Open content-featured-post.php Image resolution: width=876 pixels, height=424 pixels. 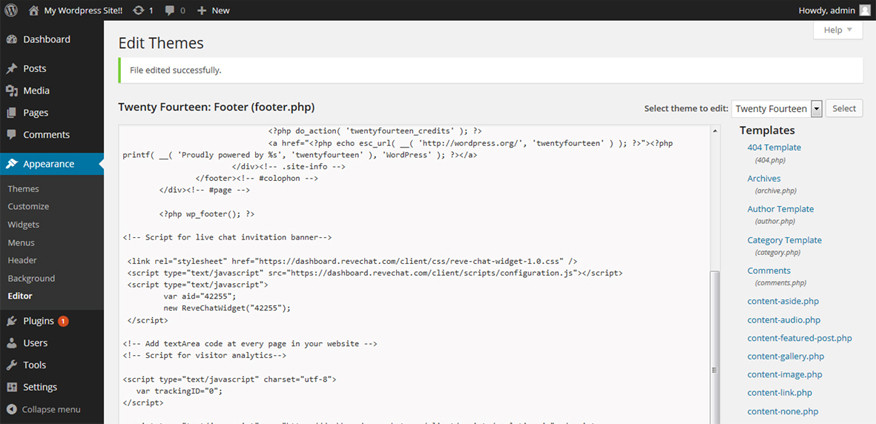[x=799, y=338]
